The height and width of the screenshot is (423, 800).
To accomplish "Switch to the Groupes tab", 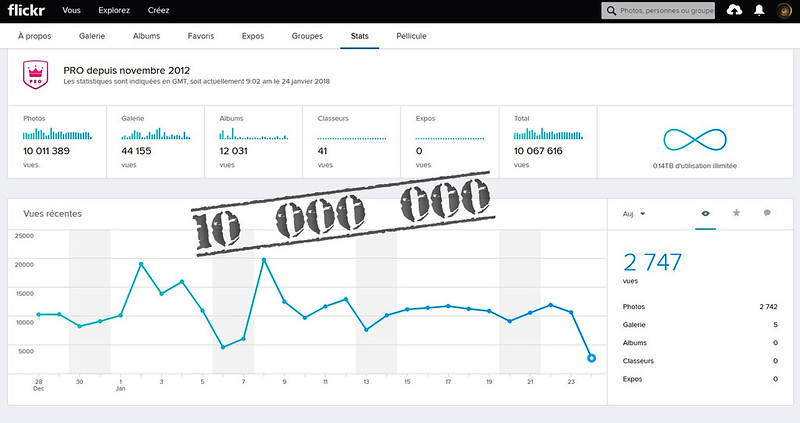I will (x=307, y=36).
